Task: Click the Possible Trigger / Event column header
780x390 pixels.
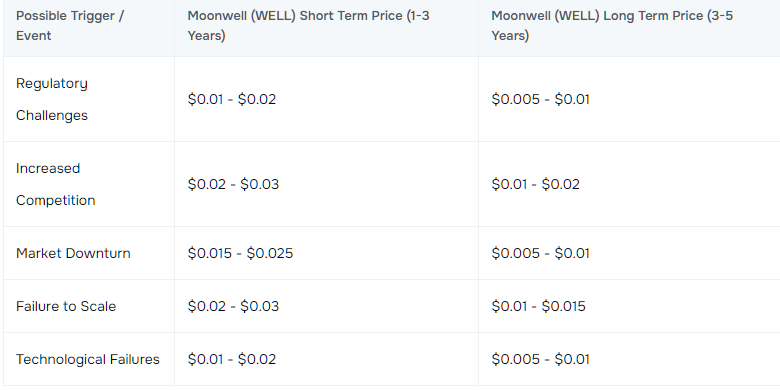Action: [x=70, y=25]
